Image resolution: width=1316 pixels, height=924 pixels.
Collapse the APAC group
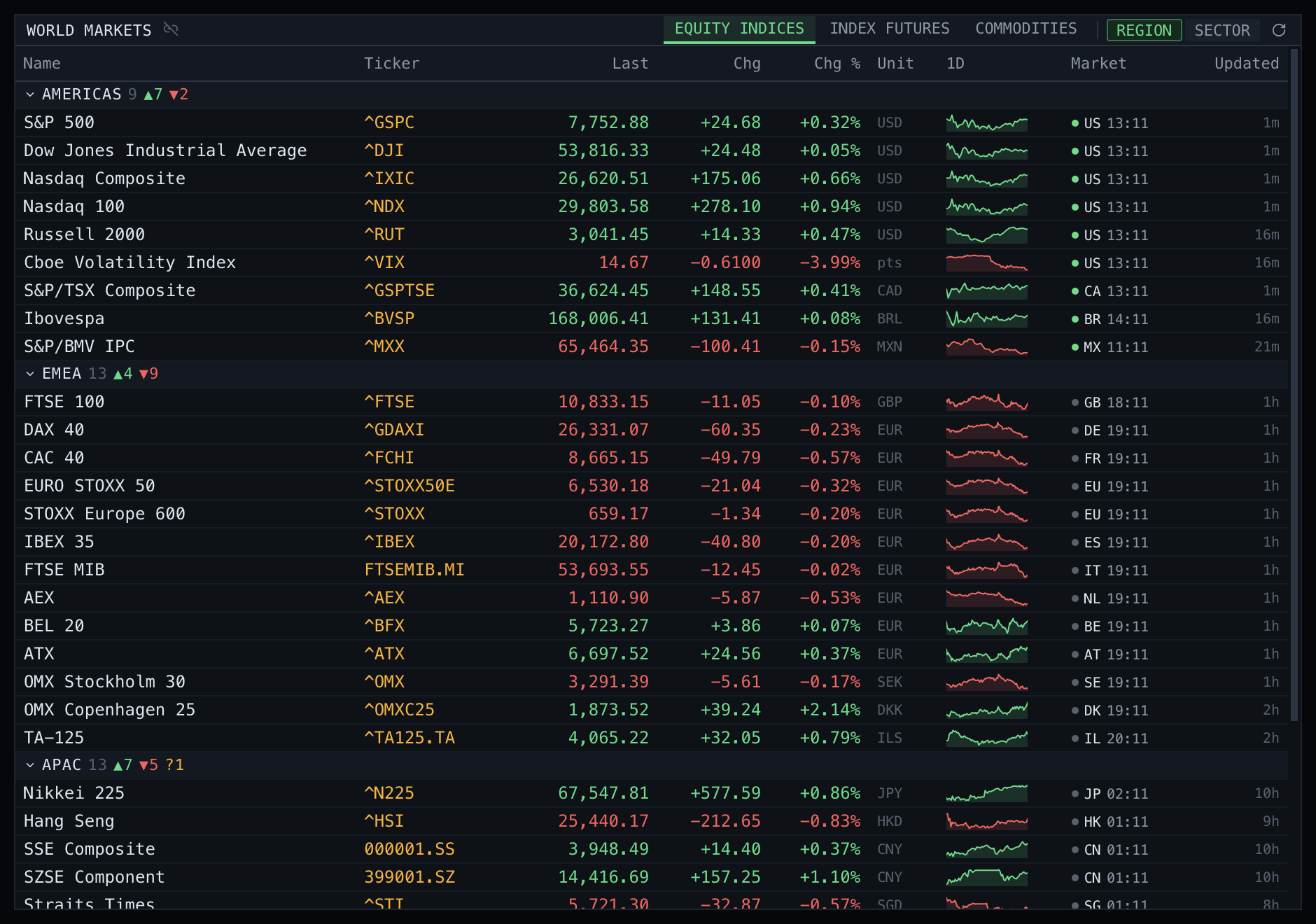30,765
